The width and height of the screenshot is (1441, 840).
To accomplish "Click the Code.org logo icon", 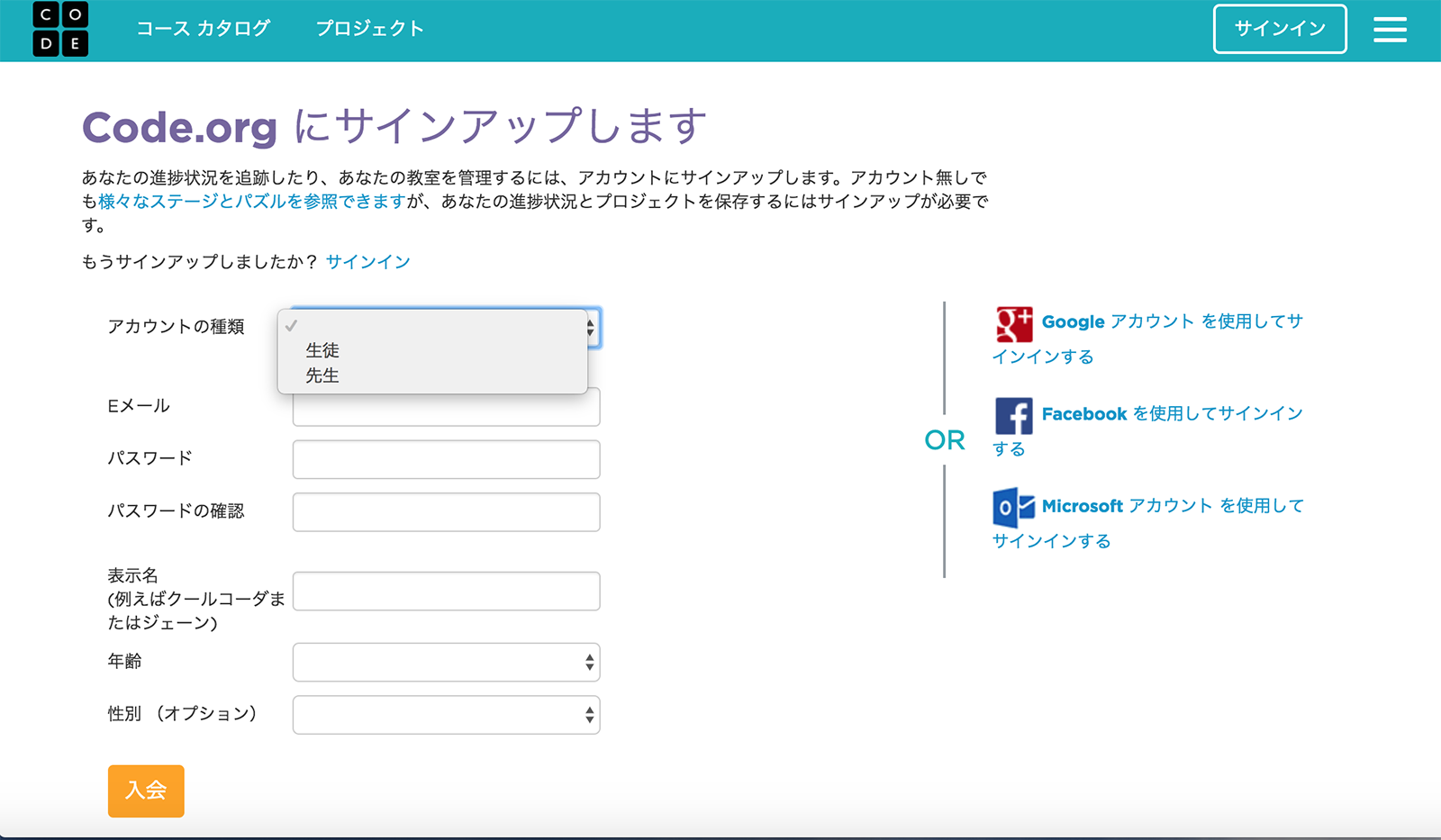I will coord(60,30).
